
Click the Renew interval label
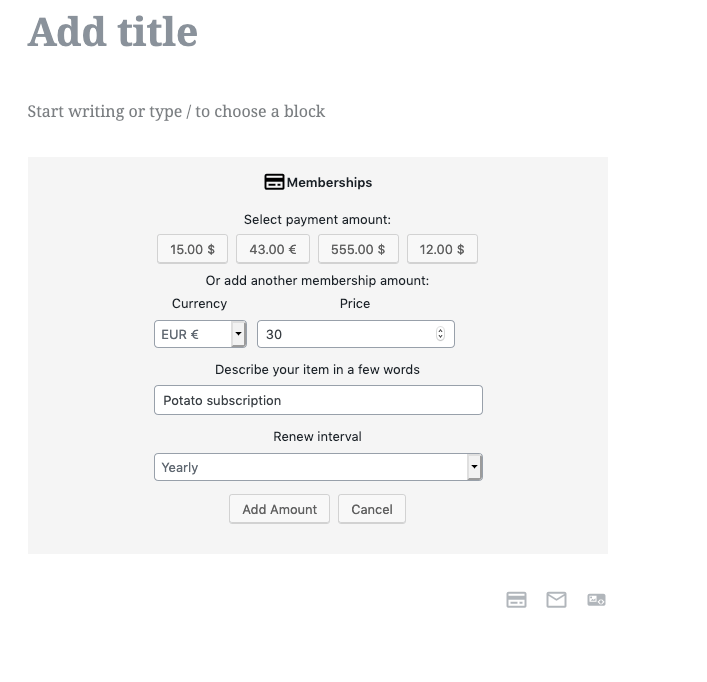point(317,436)
